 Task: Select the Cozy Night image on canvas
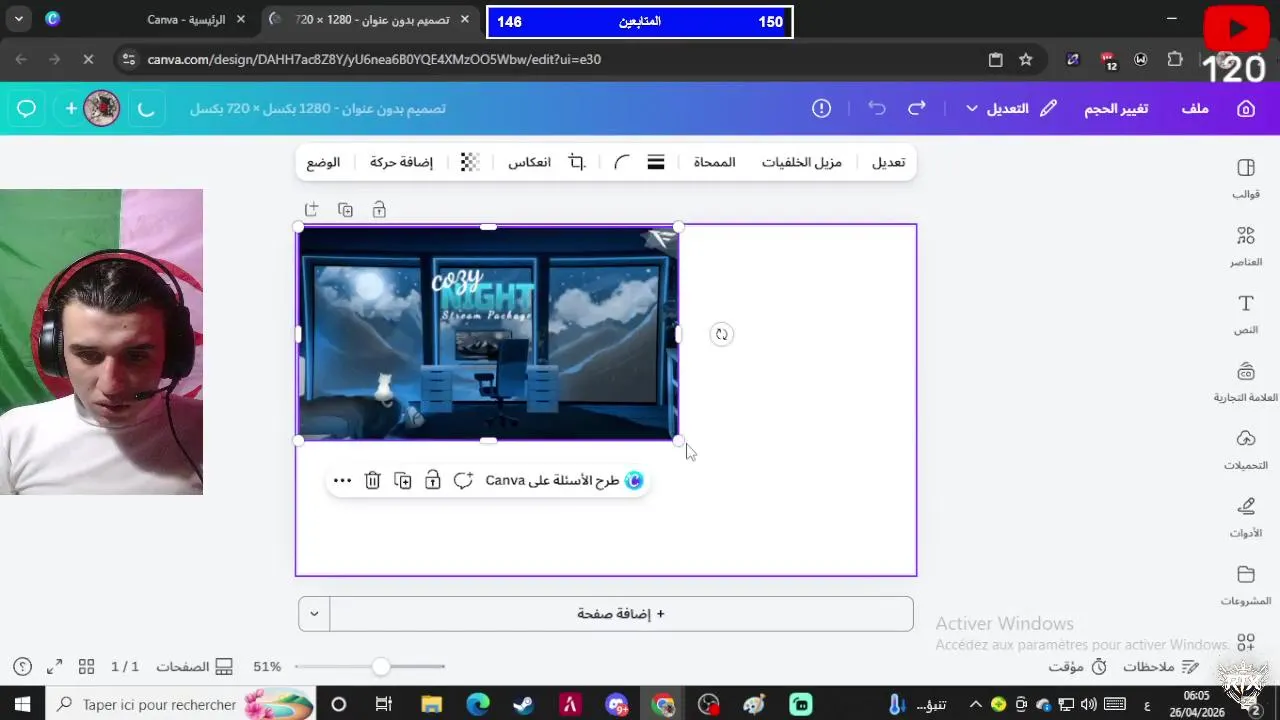pos(488,334)
